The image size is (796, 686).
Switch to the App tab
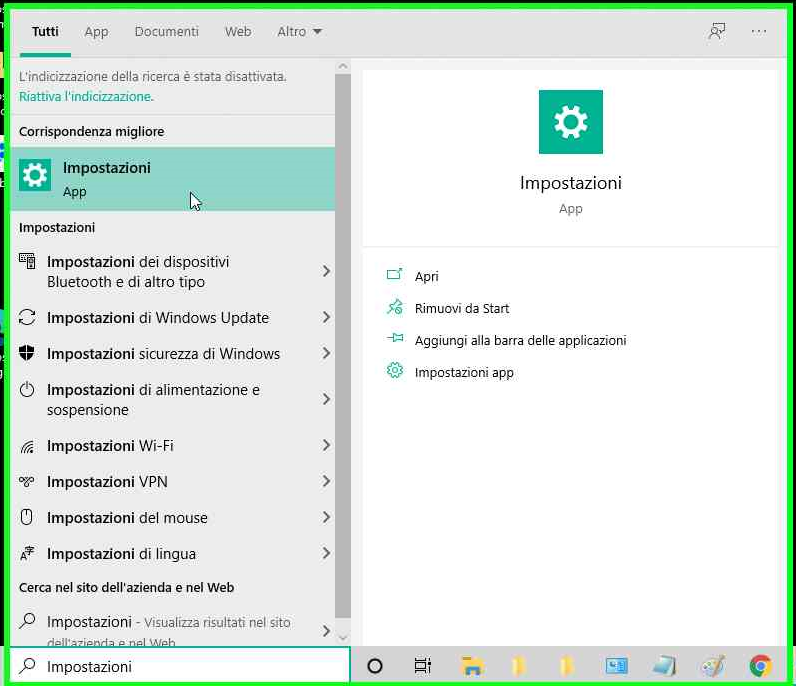pos(96,31)
